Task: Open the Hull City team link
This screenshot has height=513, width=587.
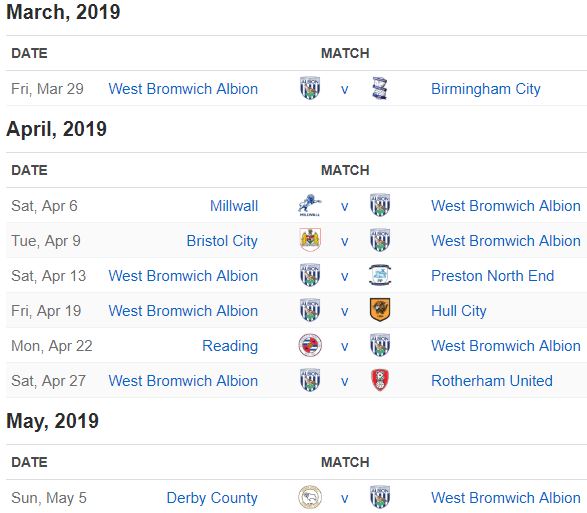Action: point(459,311)
